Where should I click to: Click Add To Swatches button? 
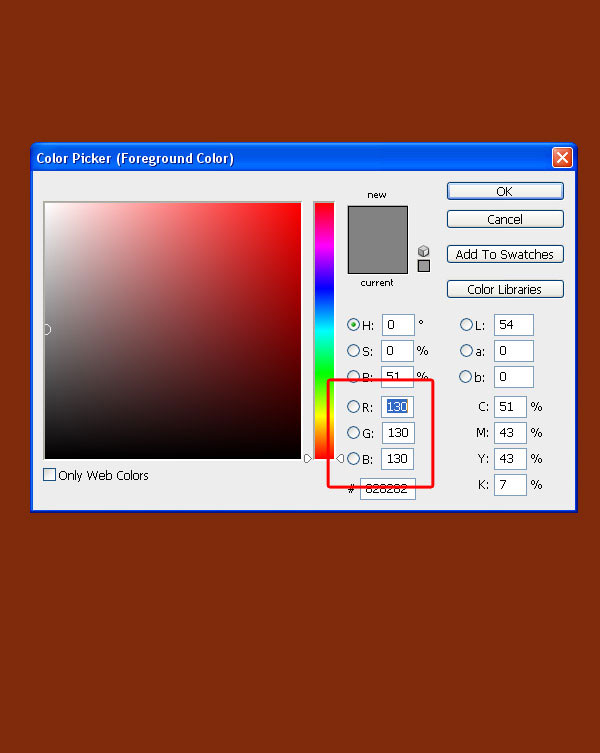505,254
